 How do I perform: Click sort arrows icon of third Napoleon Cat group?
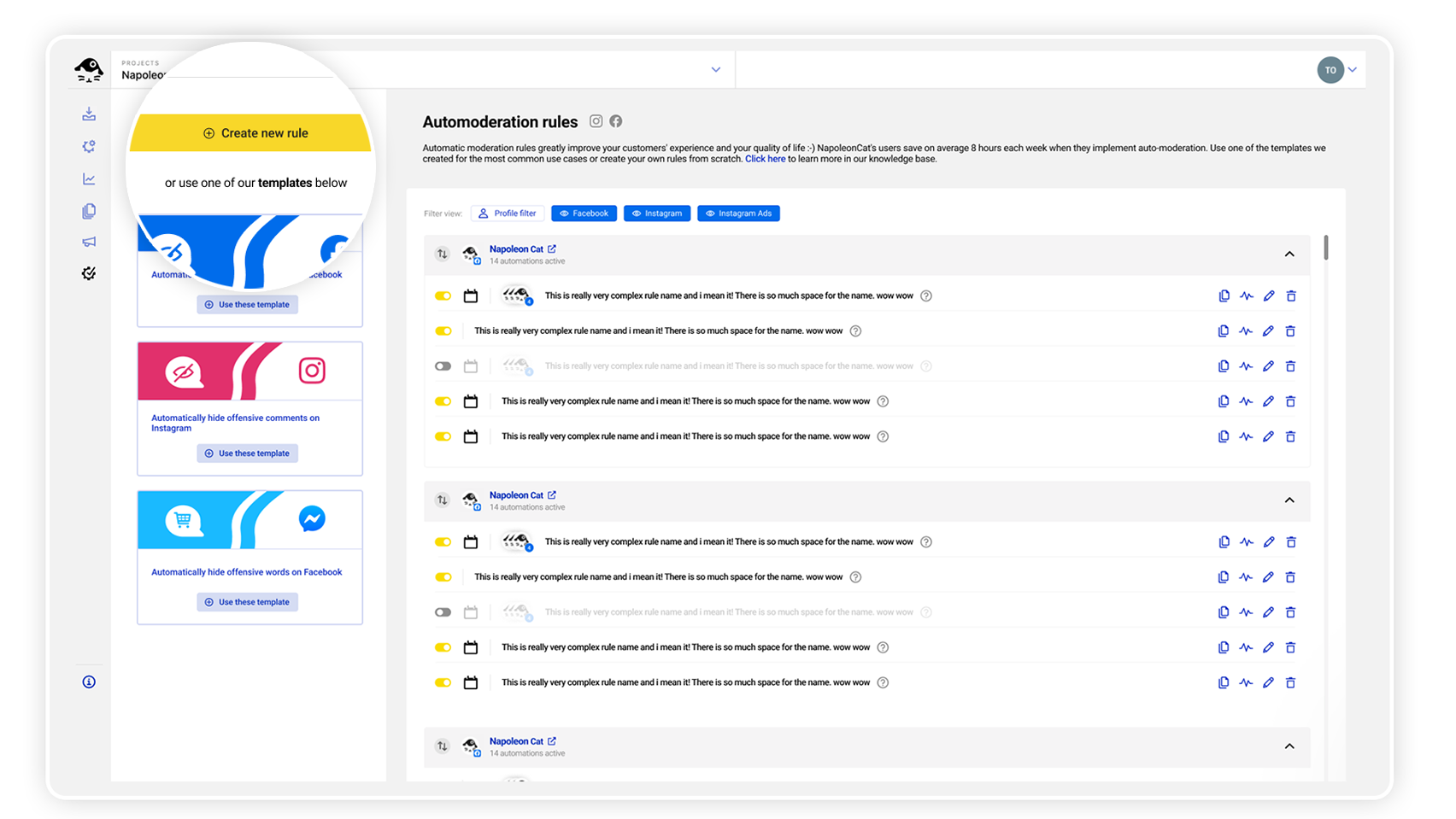click(x=442, y=746)
